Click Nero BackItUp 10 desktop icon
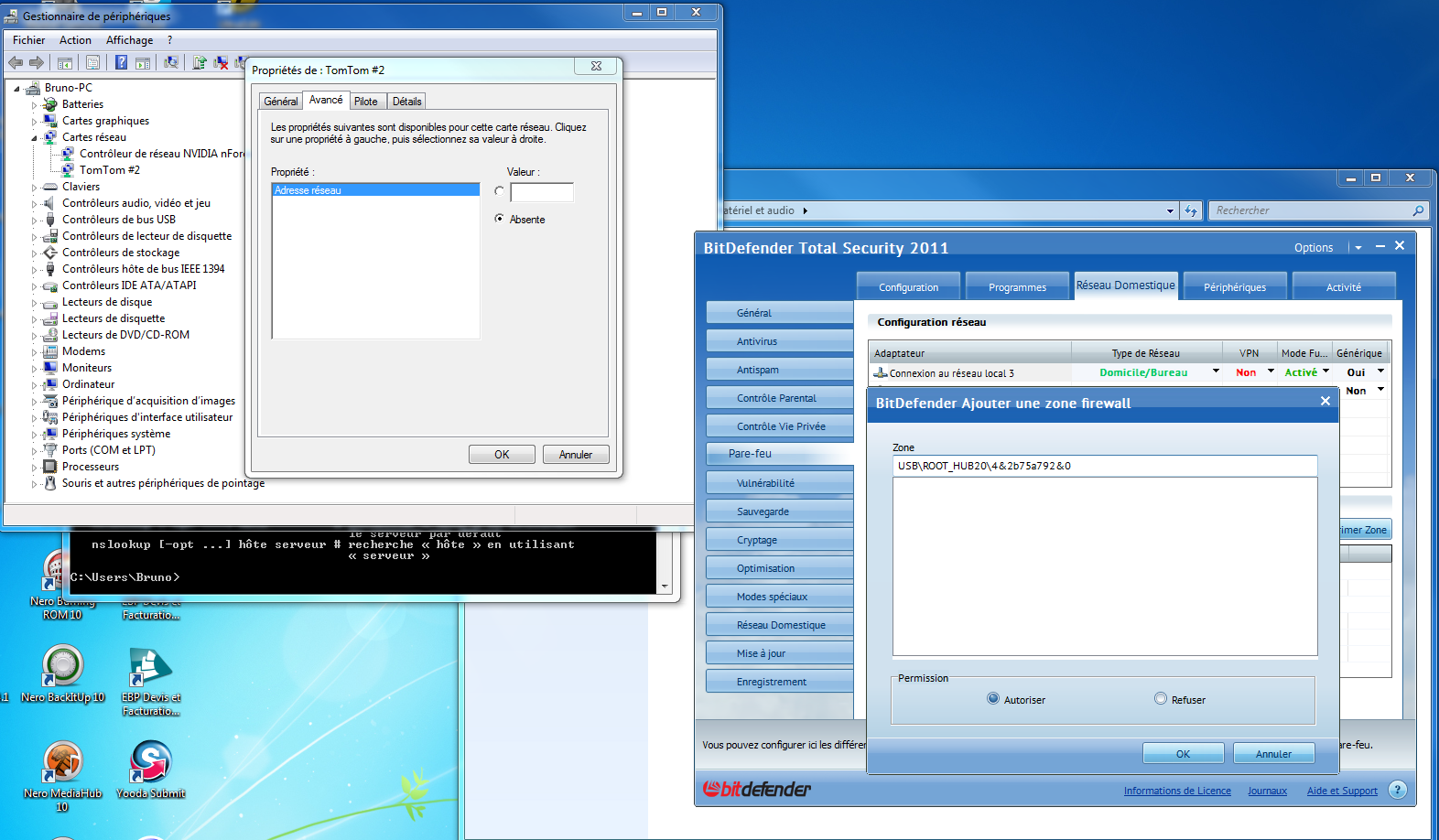This screenshot has width=1439, height=840. (63, 665)
